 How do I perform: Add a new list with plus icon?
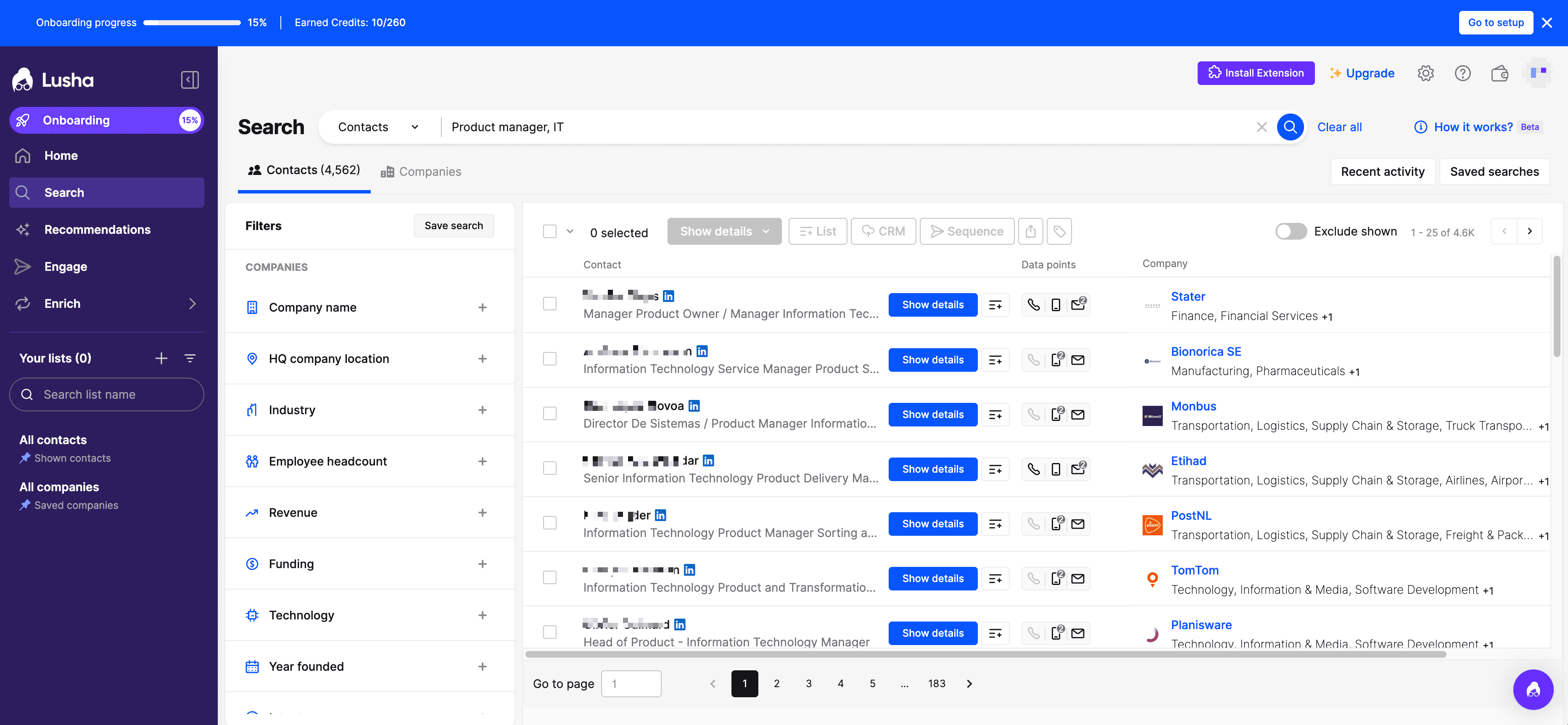pos(161,359)
